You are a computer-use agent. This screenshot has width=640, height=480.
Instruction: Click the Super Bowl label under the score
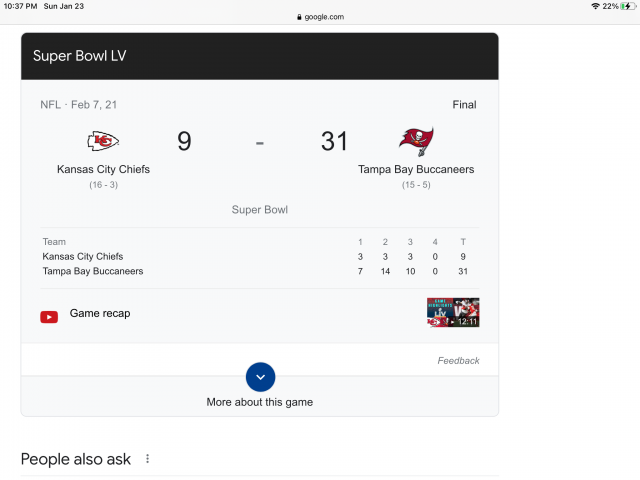(x=260, y=210)
